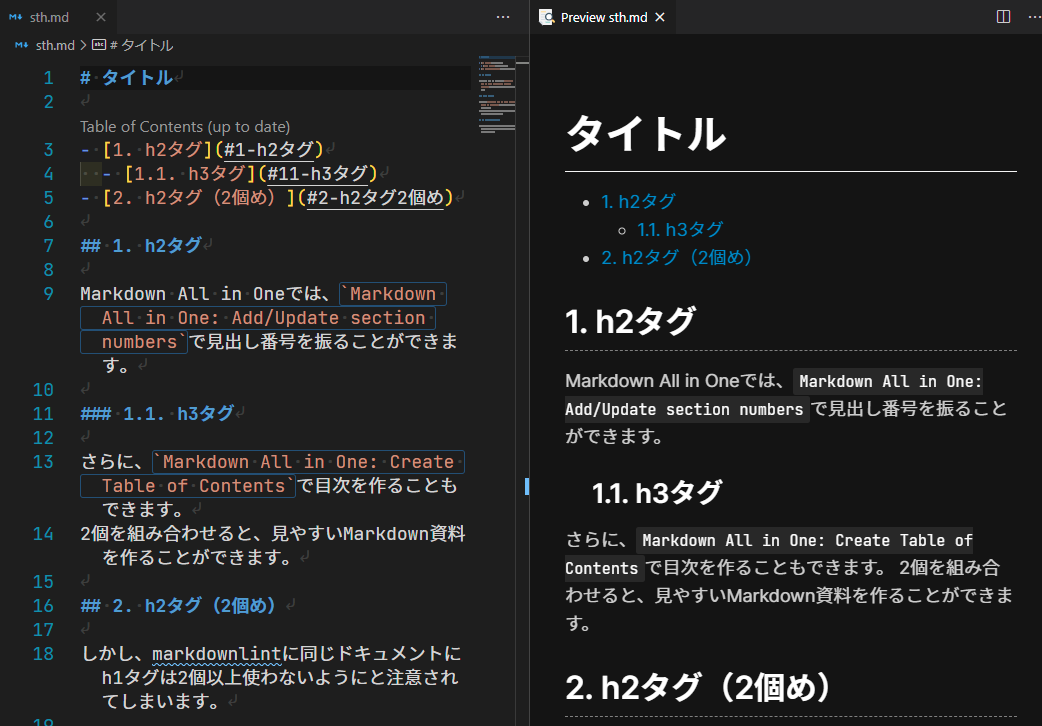
Task: Click the Markdown file icon on the sth.md tab
Action: tap(14, 16)
